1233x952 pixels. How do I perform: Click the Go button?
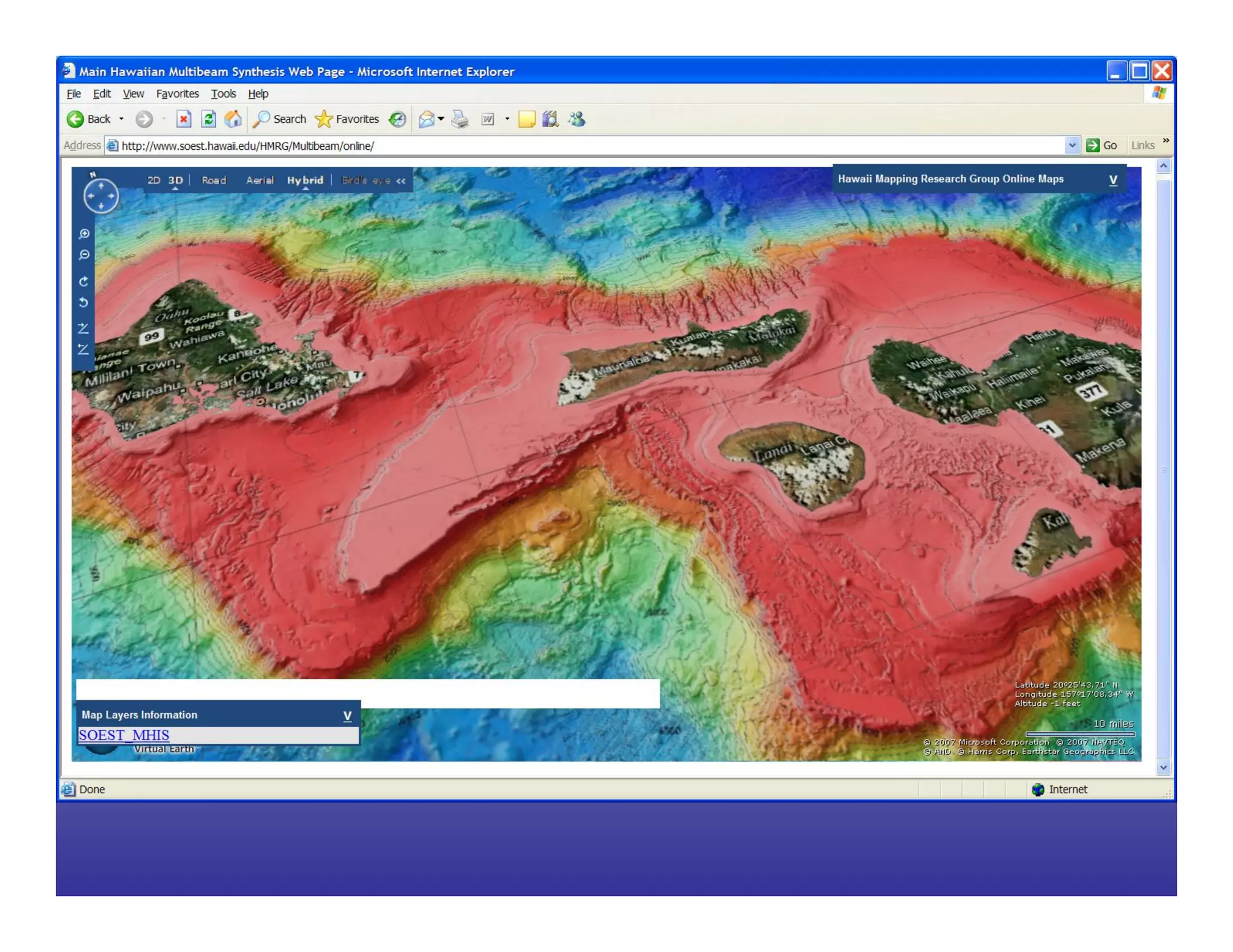[x=1102, y=145]
